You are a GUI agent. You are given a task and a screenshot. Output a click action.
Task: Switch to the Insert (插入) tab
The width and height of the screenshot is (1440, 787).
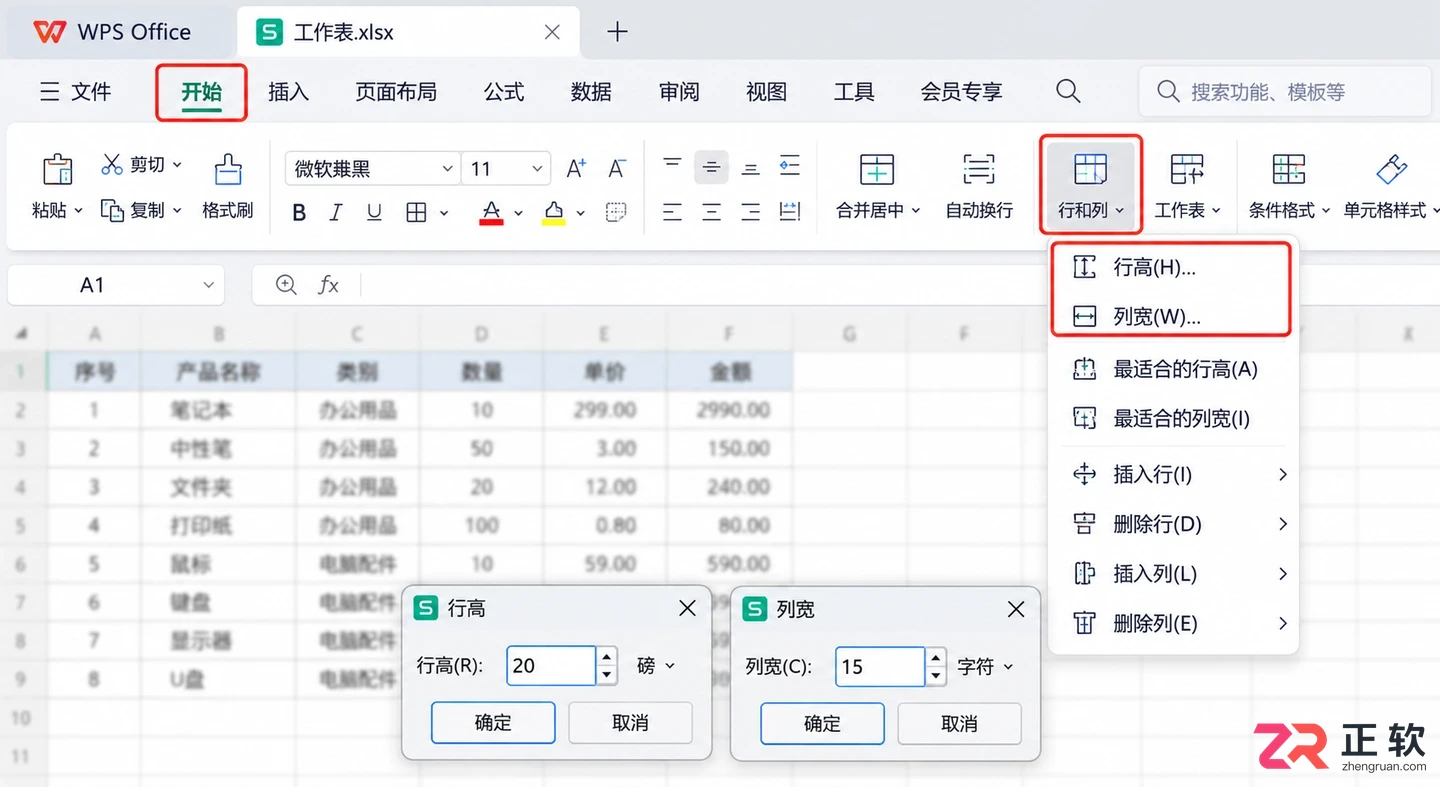[x=288, y=92]
